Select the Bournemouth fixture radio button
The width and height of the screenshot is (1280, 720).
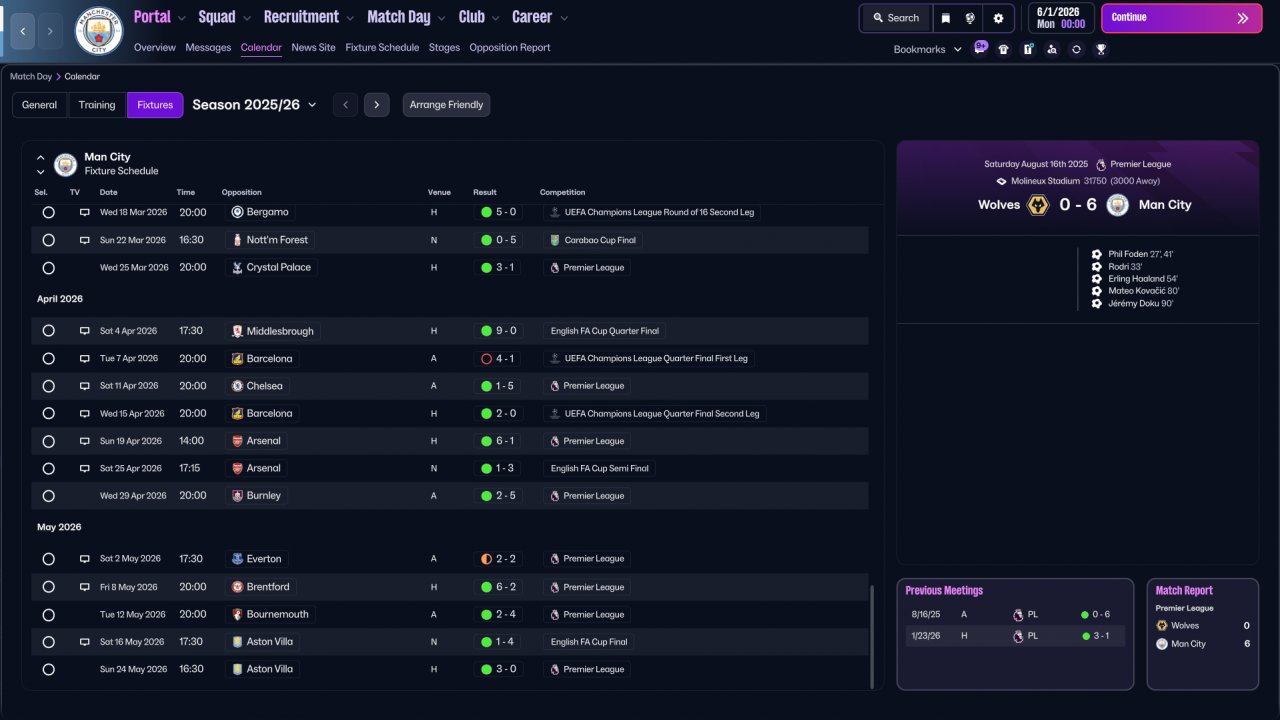pos(48,614)
